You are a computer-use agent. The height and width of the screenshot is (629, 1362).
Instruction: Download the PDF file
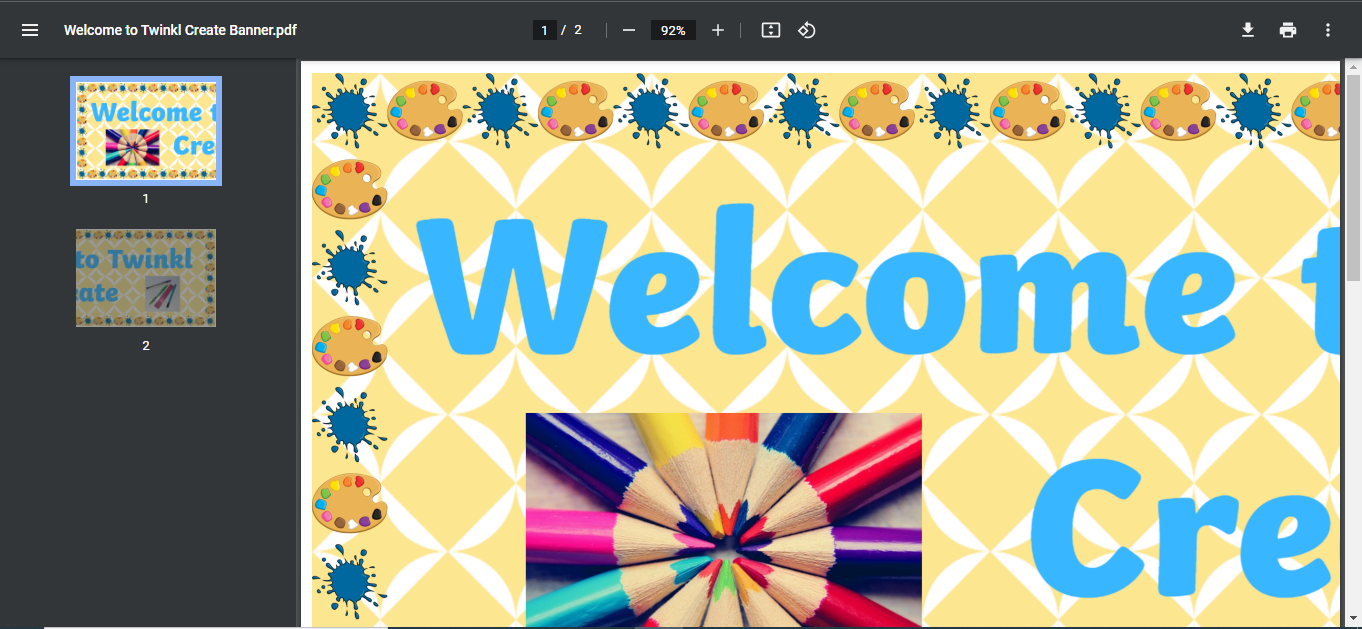tap(1248, 30)
